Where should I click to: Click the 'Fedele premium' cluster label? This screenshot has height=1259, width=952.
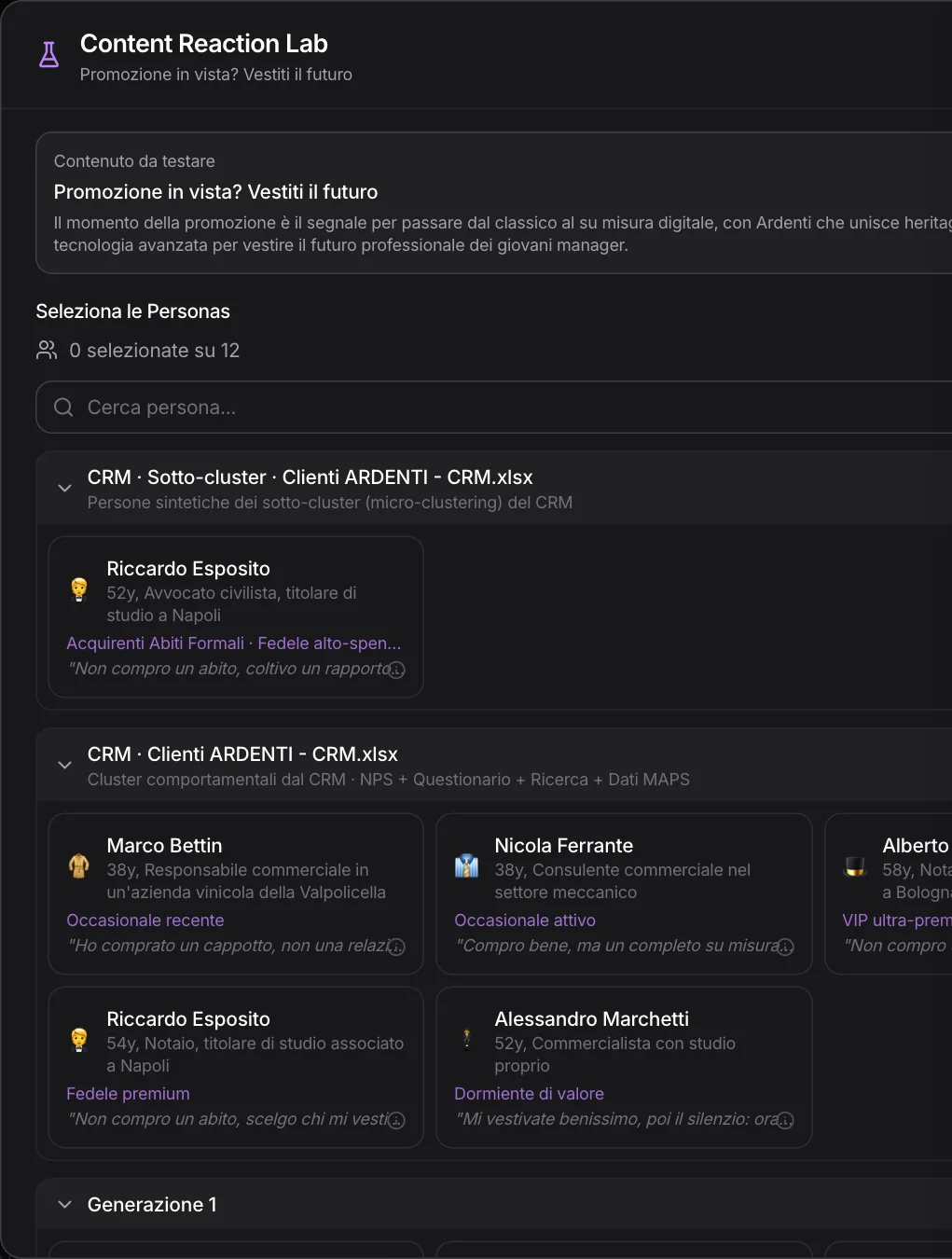[x=128, y=1093]
